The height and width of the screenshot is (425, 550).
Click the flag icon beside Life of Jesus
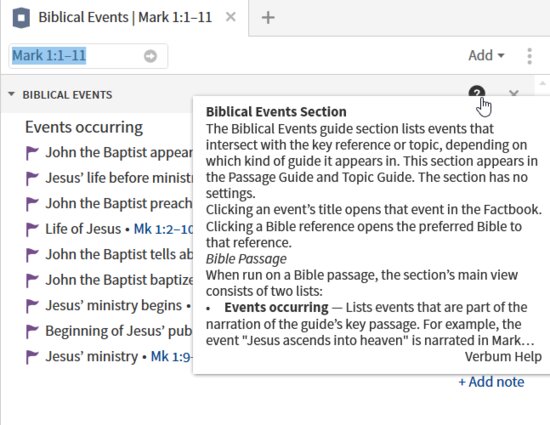pyautogui.click(x=32, y=229)
